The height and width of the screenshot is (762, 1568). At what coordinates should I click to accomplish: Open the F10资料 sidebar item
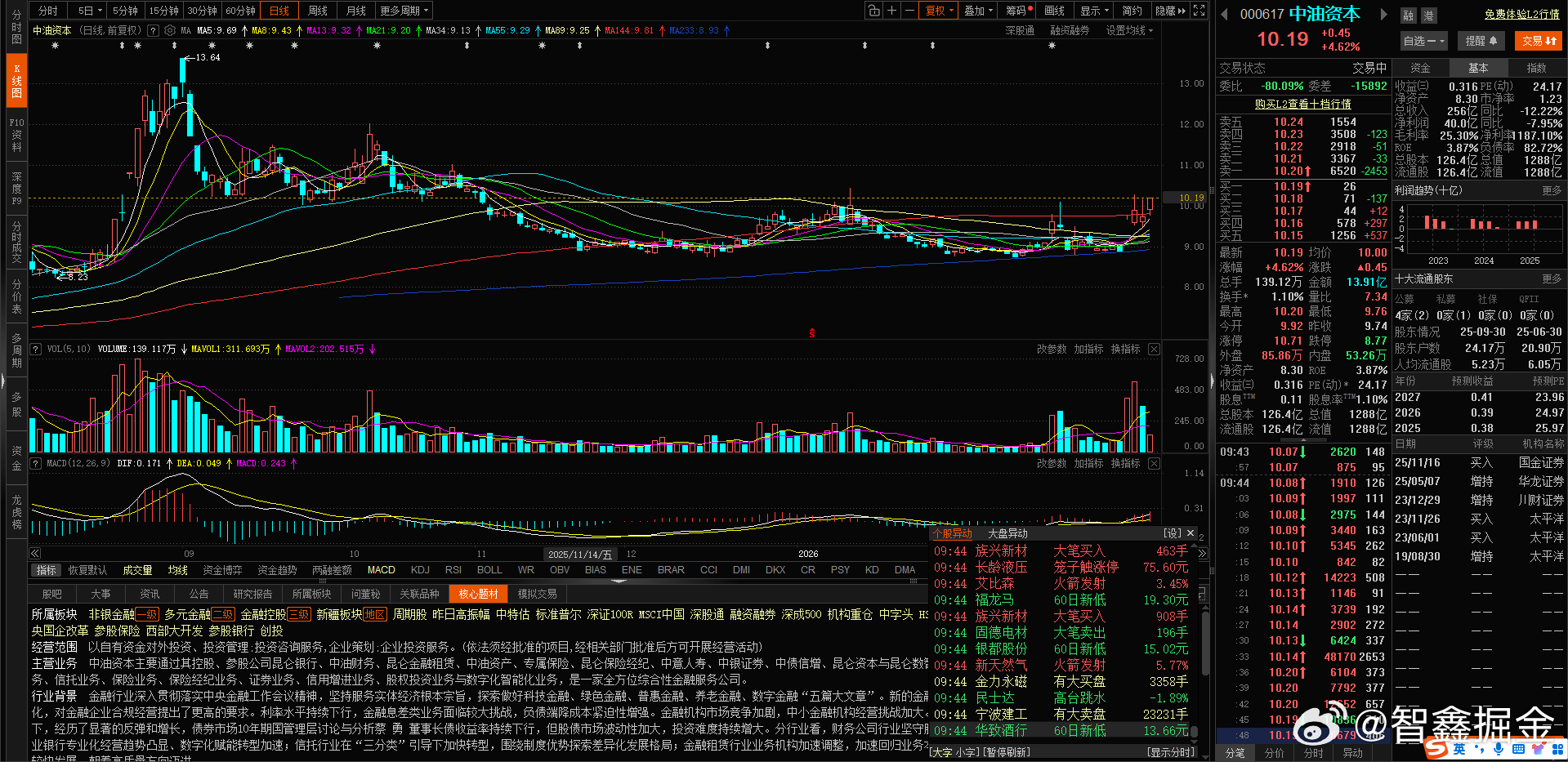[16, 135]
